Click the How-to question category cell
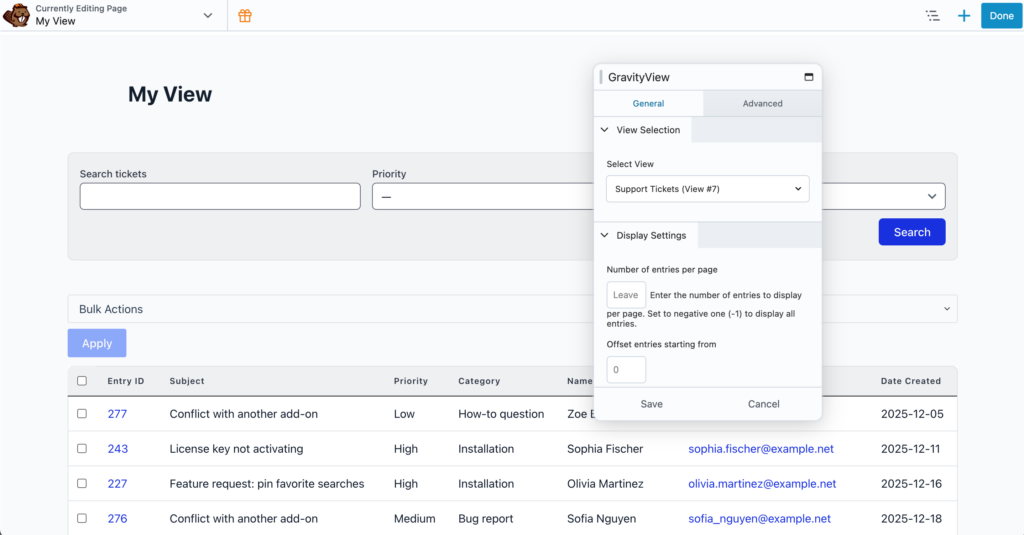Image resolution: width=1024 pixels, height=535 pixels. click(501, 413)
